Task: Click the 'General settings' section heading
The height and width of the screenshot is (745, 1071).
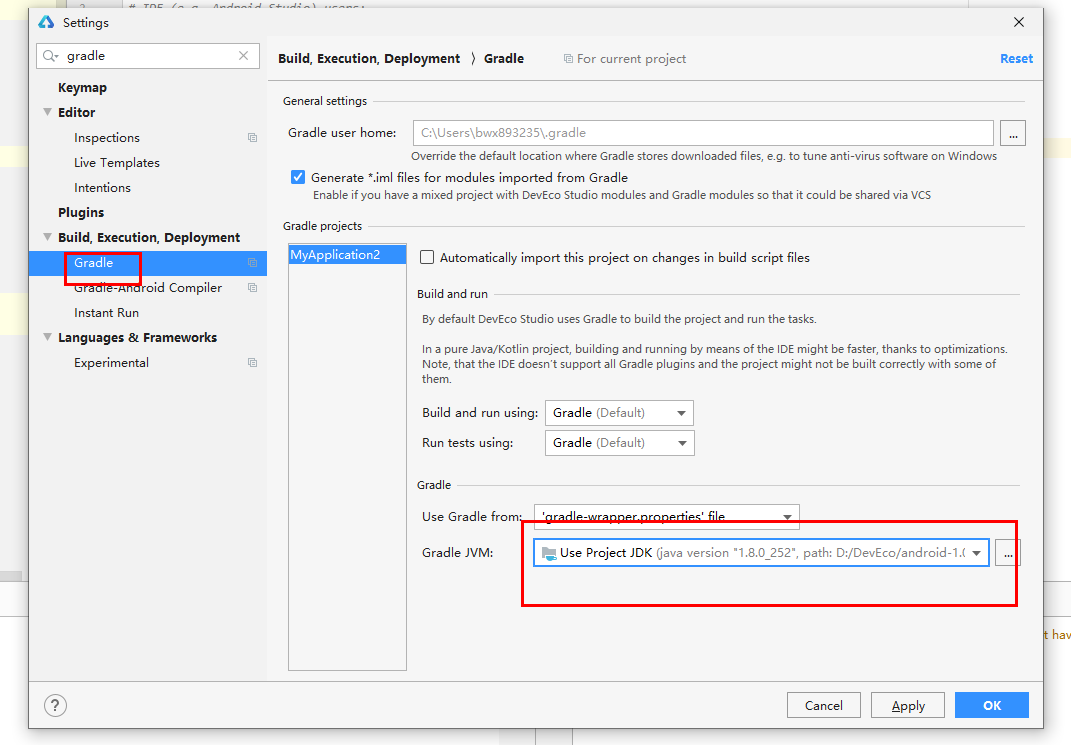Action: point(324,101)
